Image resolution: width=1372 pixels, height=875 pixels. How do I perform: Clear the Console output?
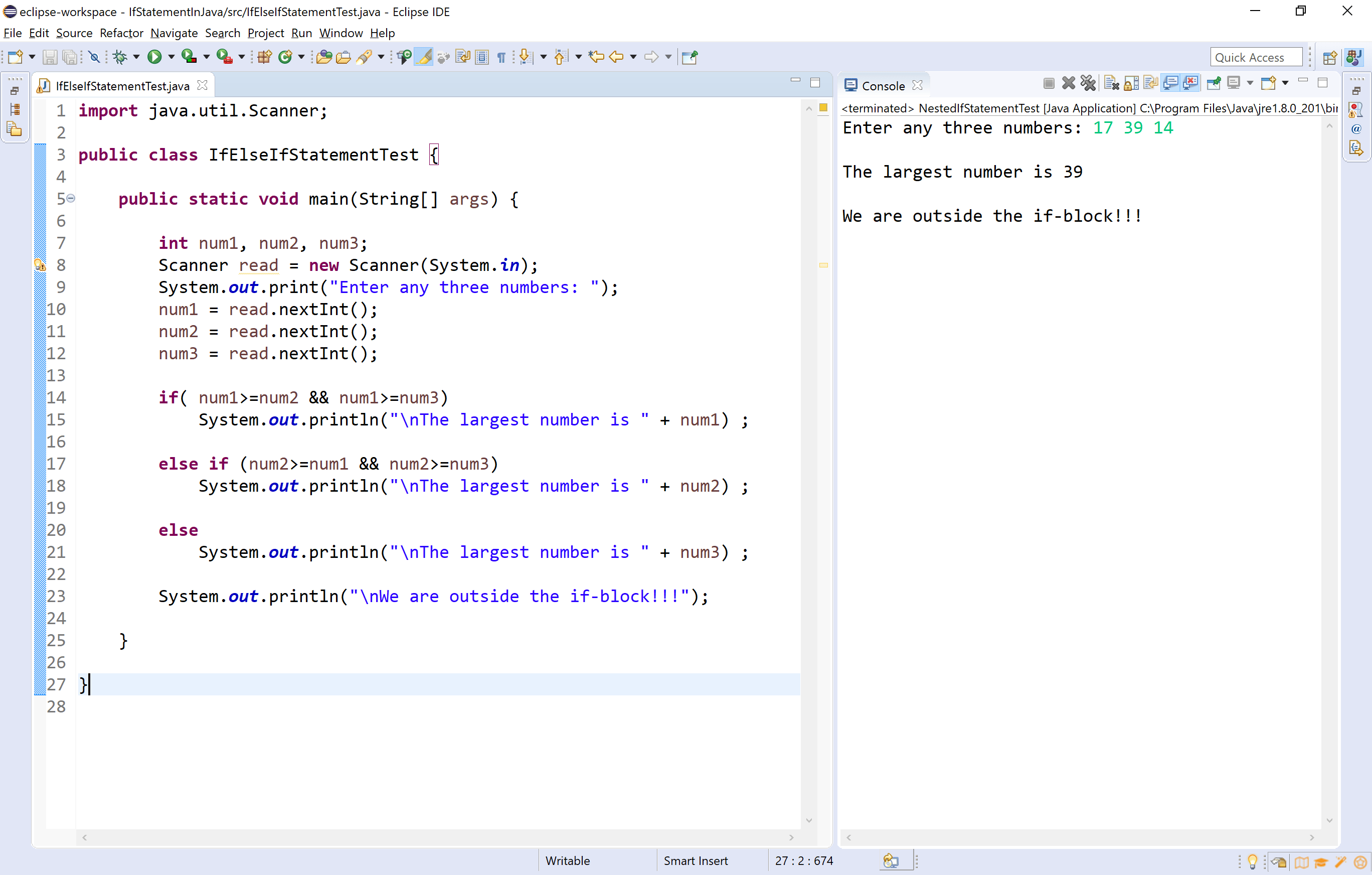(x=1111, y=83)
